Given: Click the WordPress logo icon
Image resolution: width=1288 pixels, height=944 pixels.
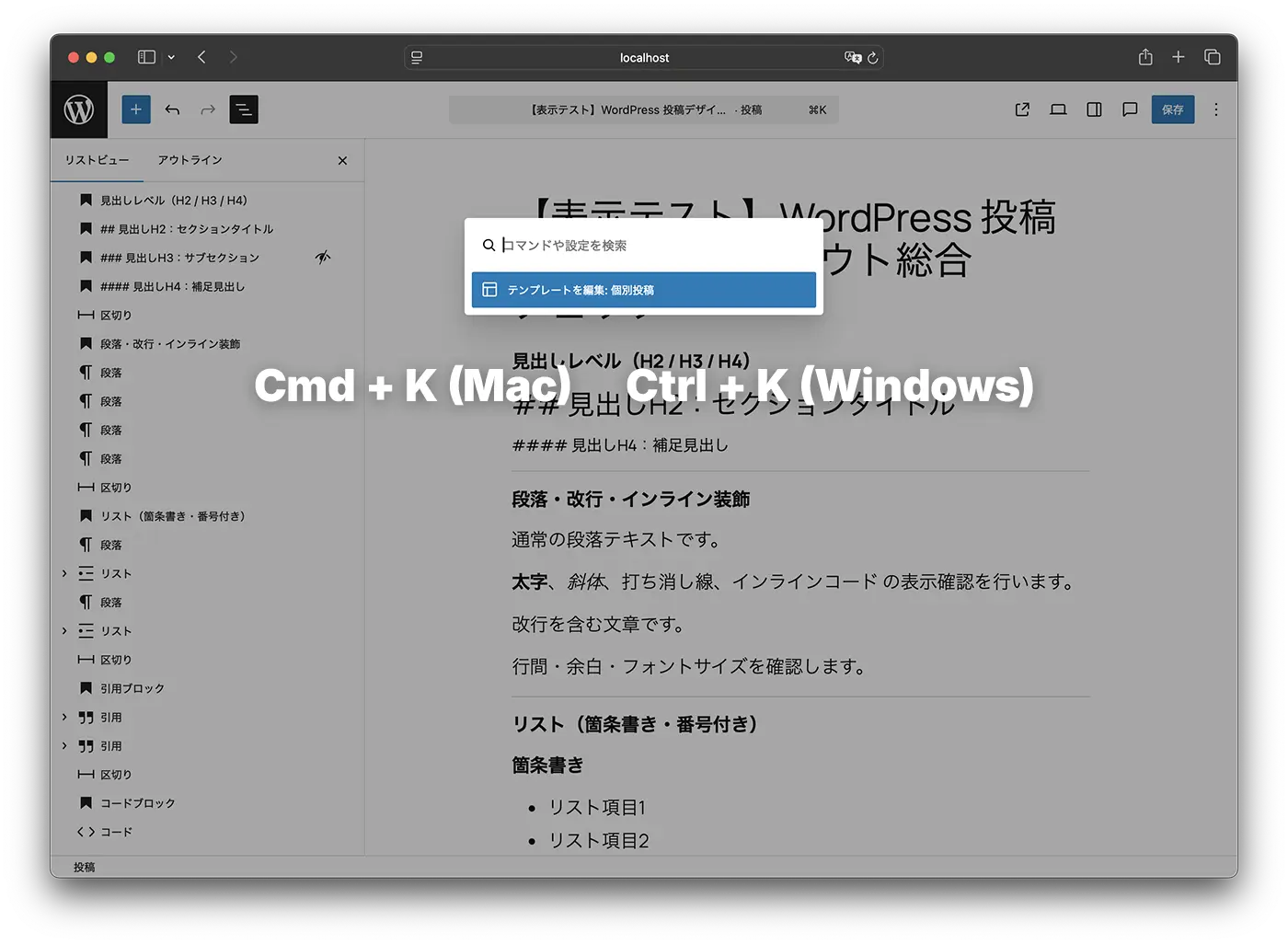Looking at the screenshot, I should pyautogui.click(x=79, y=109).
